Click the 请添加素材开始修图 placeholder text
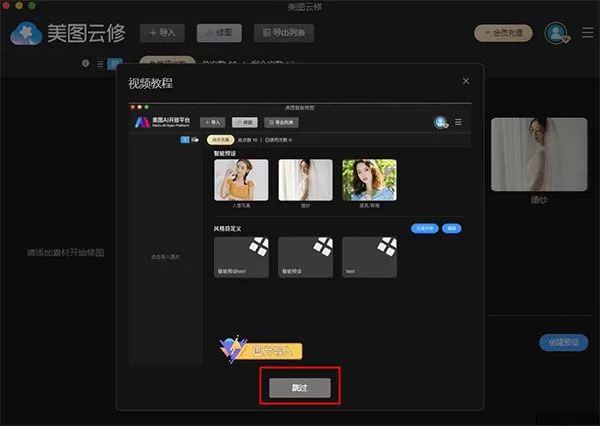 65,253
